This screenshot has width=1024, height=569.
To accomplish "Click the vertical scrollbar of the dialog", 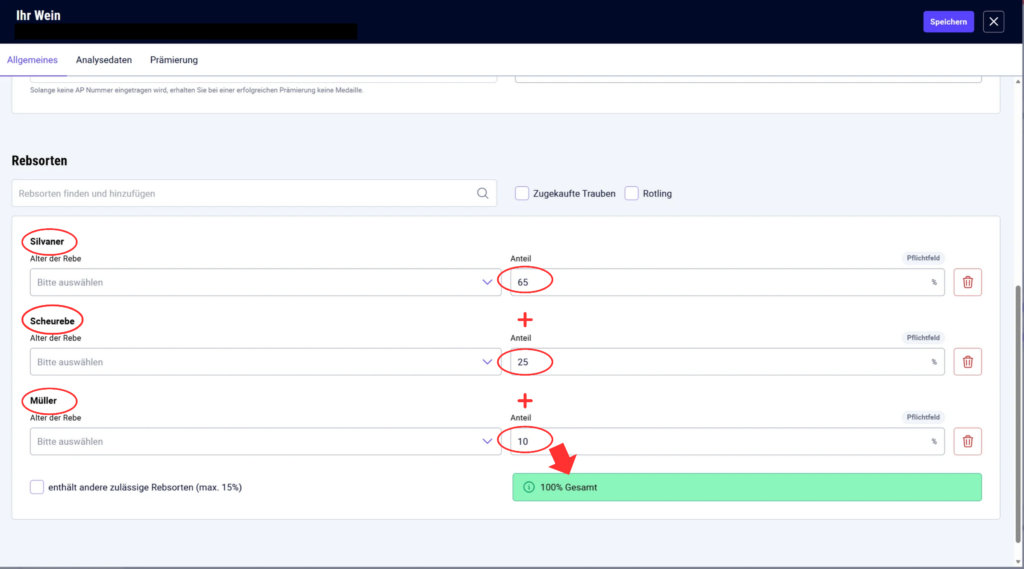I will tap(1017, 413).
